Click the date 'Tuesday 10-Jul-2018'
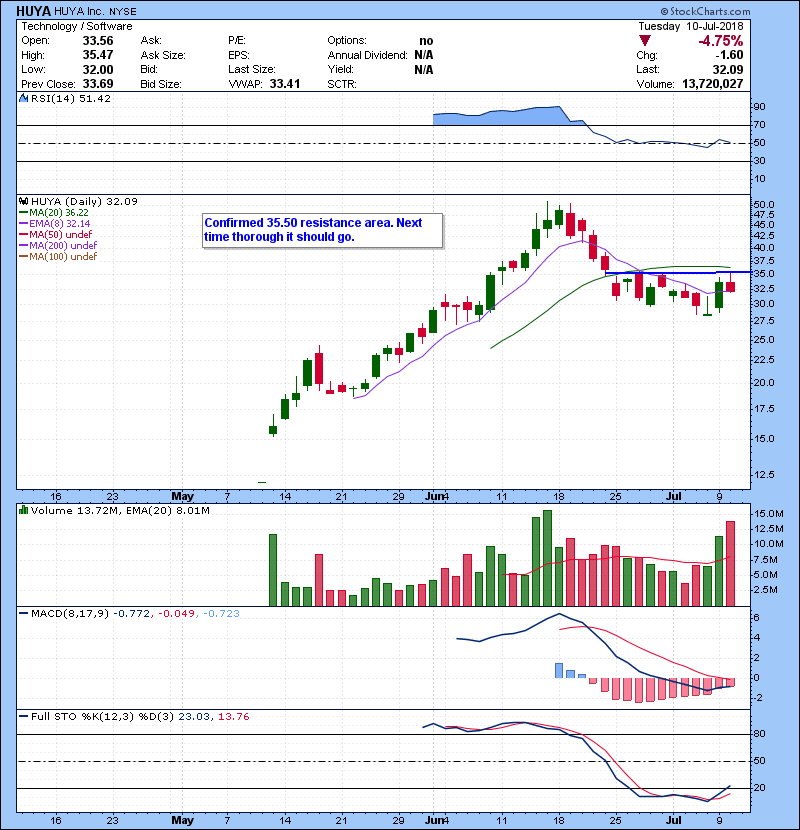Viewport: 800px width, 830px height. [690, 26]
